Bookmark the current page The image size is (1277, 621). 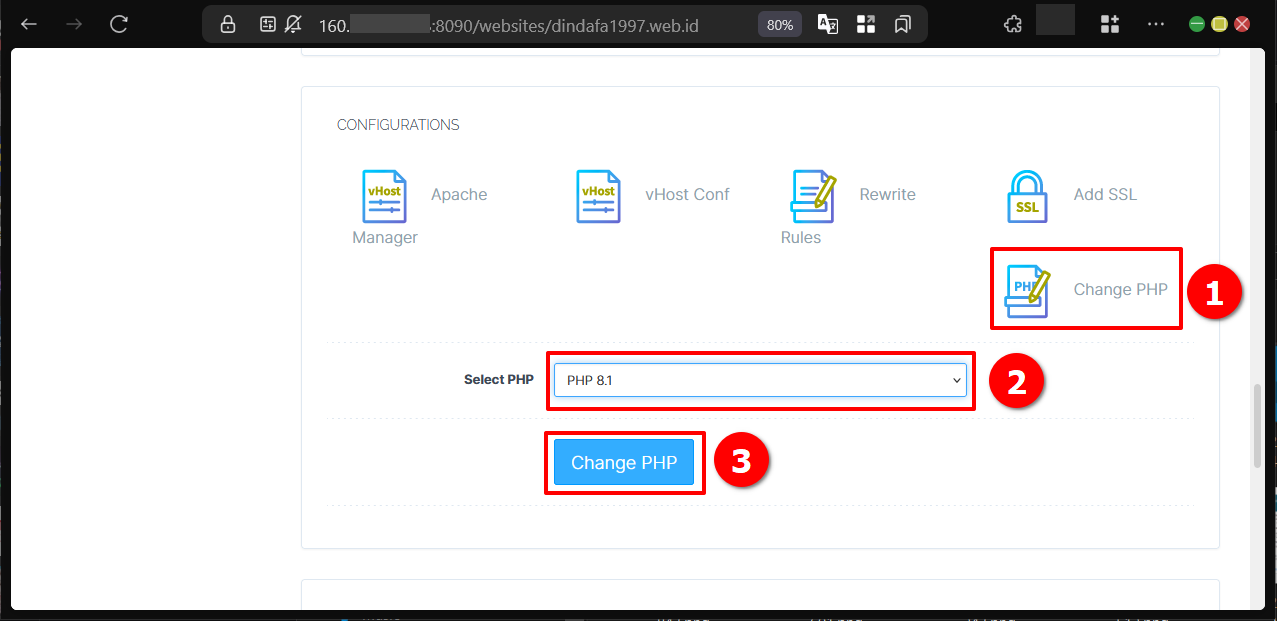pos(902,24)
